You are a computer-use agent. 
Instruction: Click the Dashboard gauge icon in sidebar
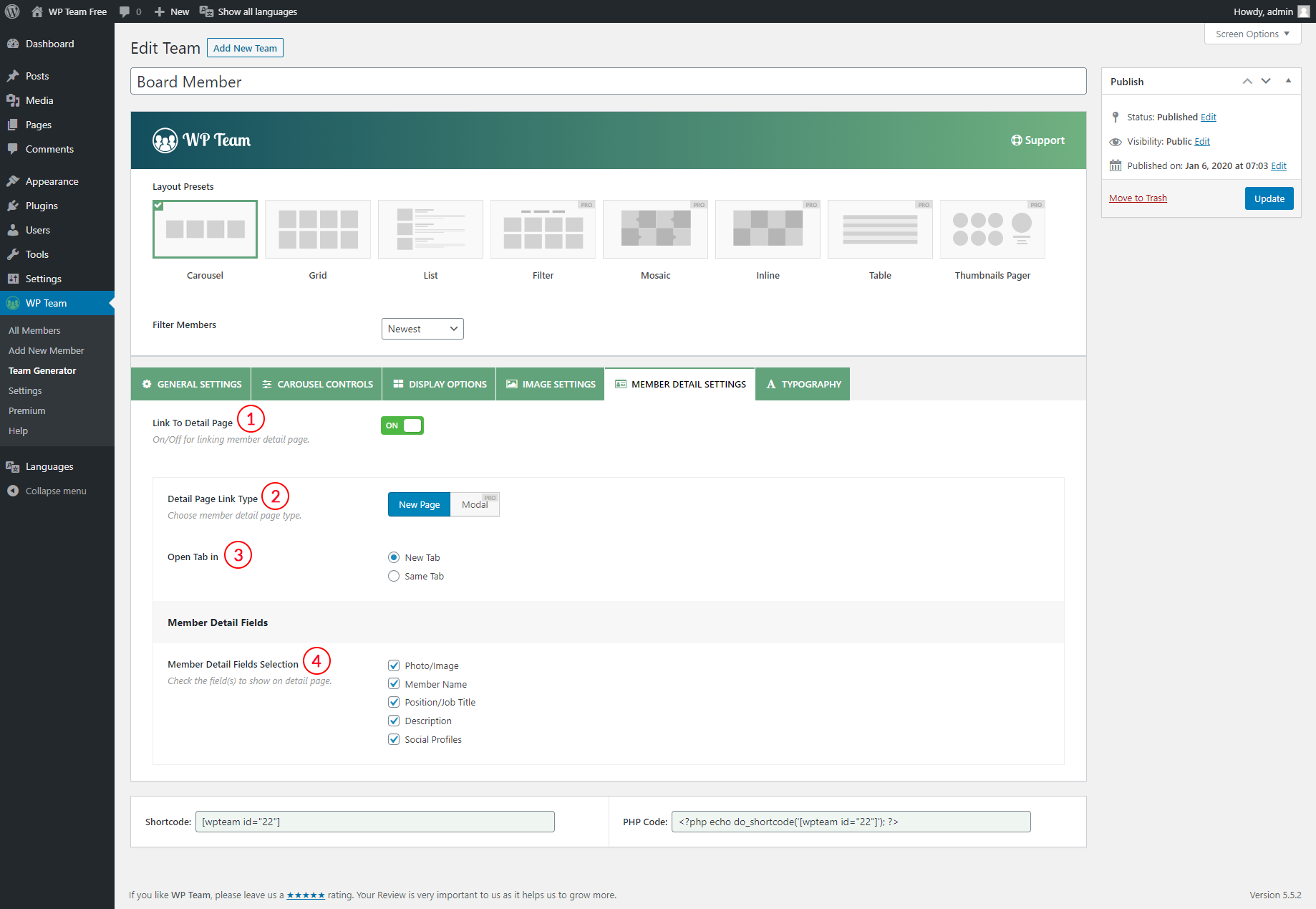[13, 44]
